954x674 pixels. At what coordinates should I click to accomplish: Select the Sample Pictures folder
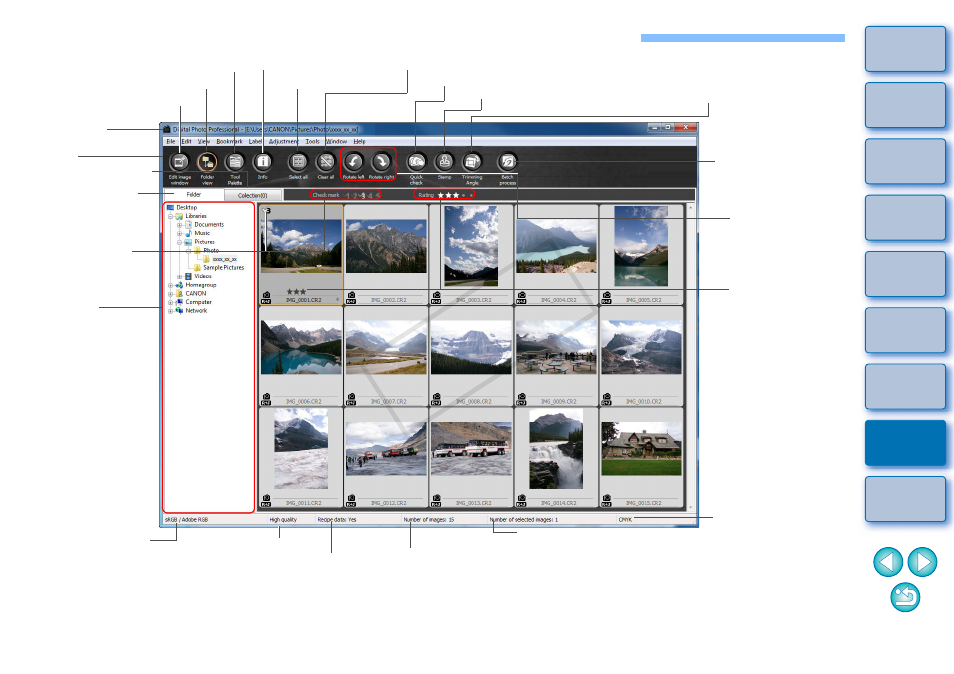click(x=223, y=268)
